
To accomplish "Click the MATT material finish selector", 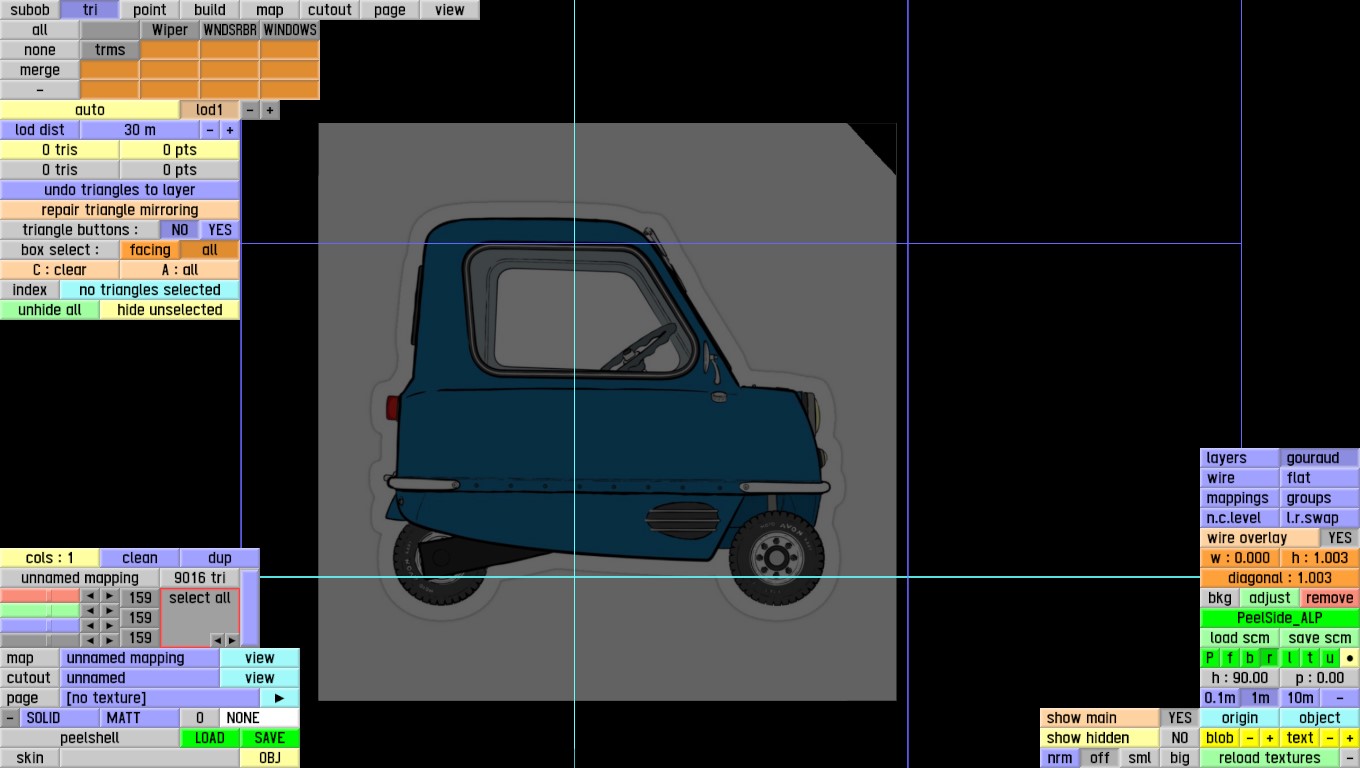I will coord(140,718).
